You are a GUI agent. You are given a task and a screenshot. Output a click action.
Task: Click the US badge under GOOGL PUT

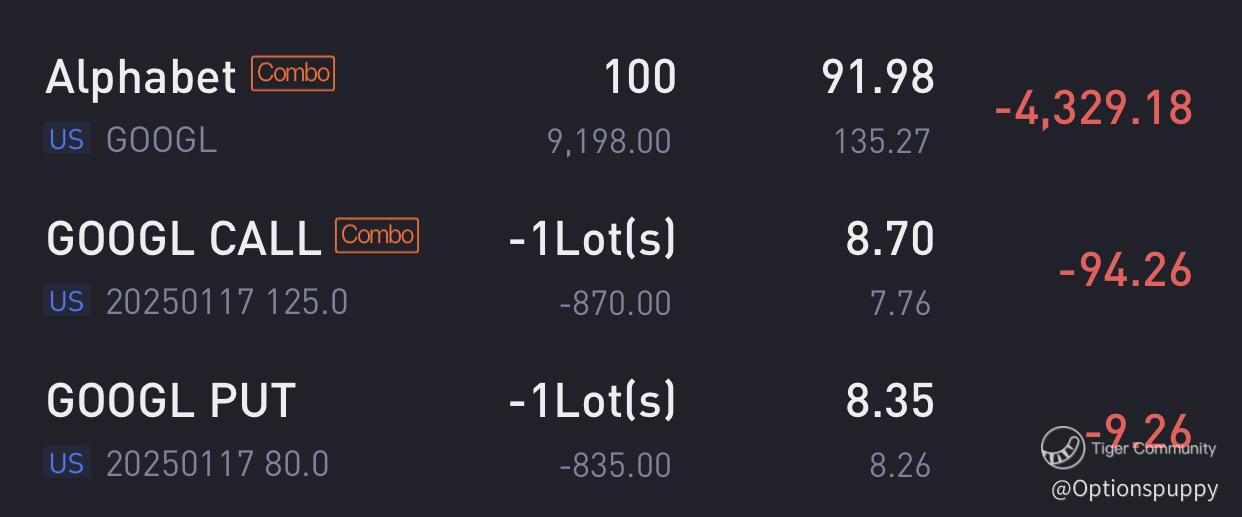66,463
